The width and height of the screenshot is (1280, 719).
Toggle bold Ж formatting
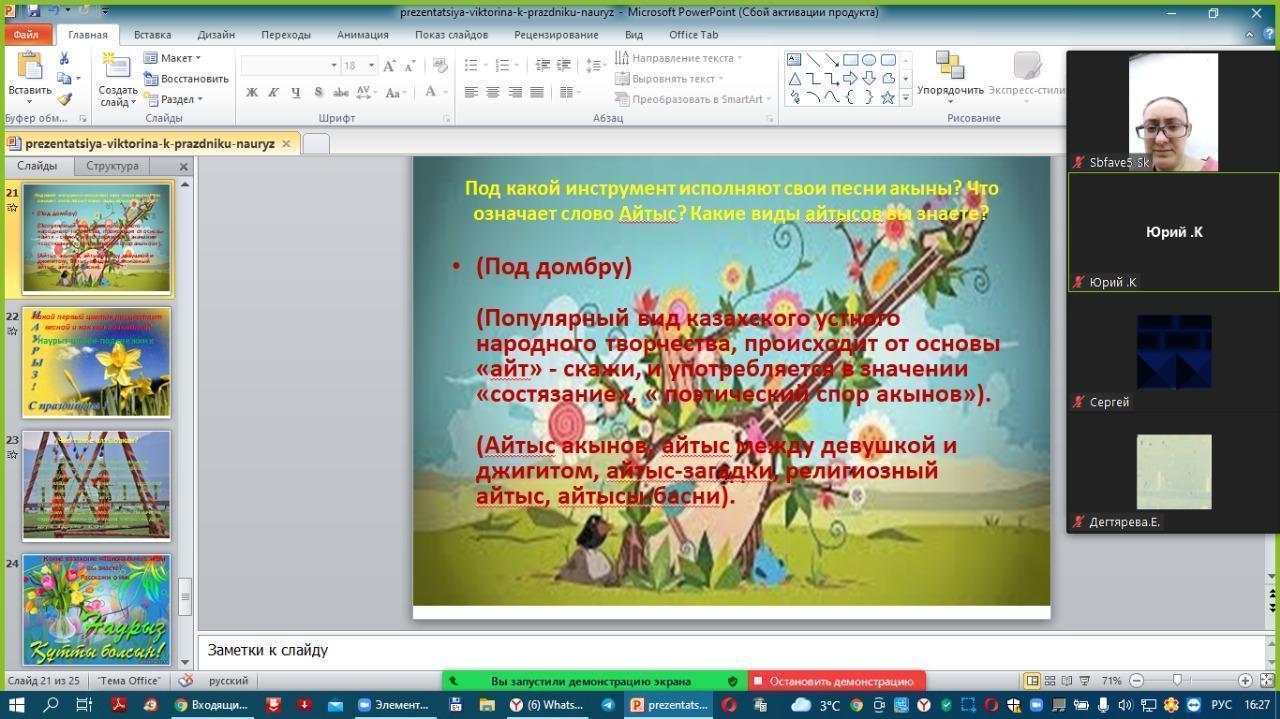(x=252, y=92)
